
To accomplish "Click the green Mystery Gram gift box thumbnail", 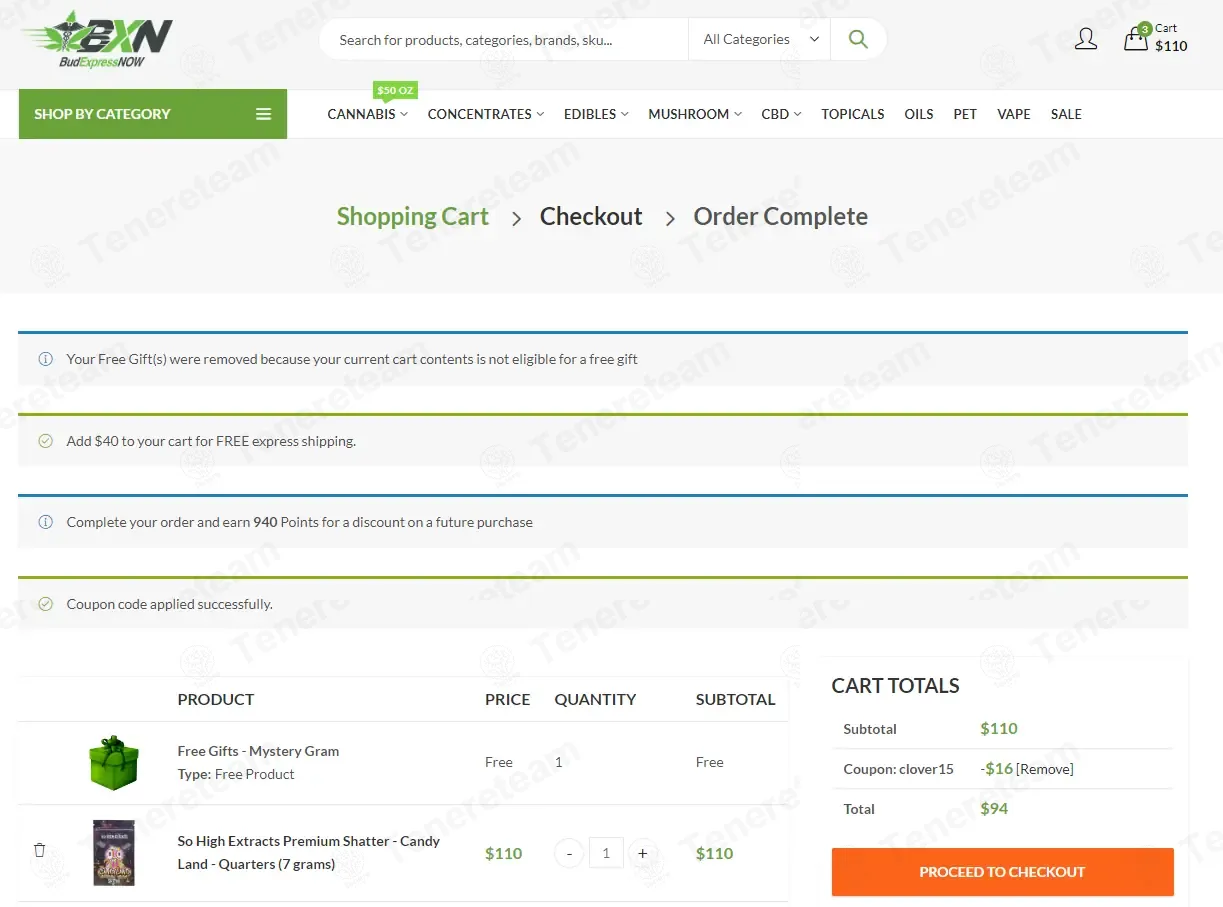I will [113, 763].
